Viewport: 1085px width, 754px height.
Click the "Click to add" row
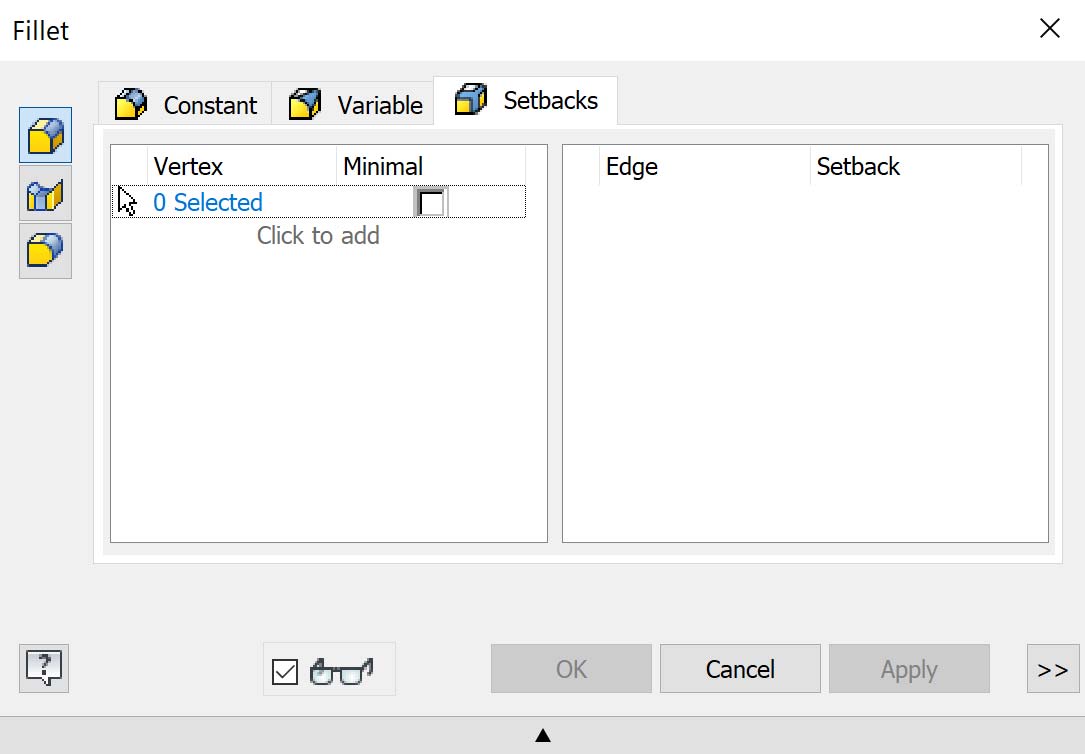(318, 236)
